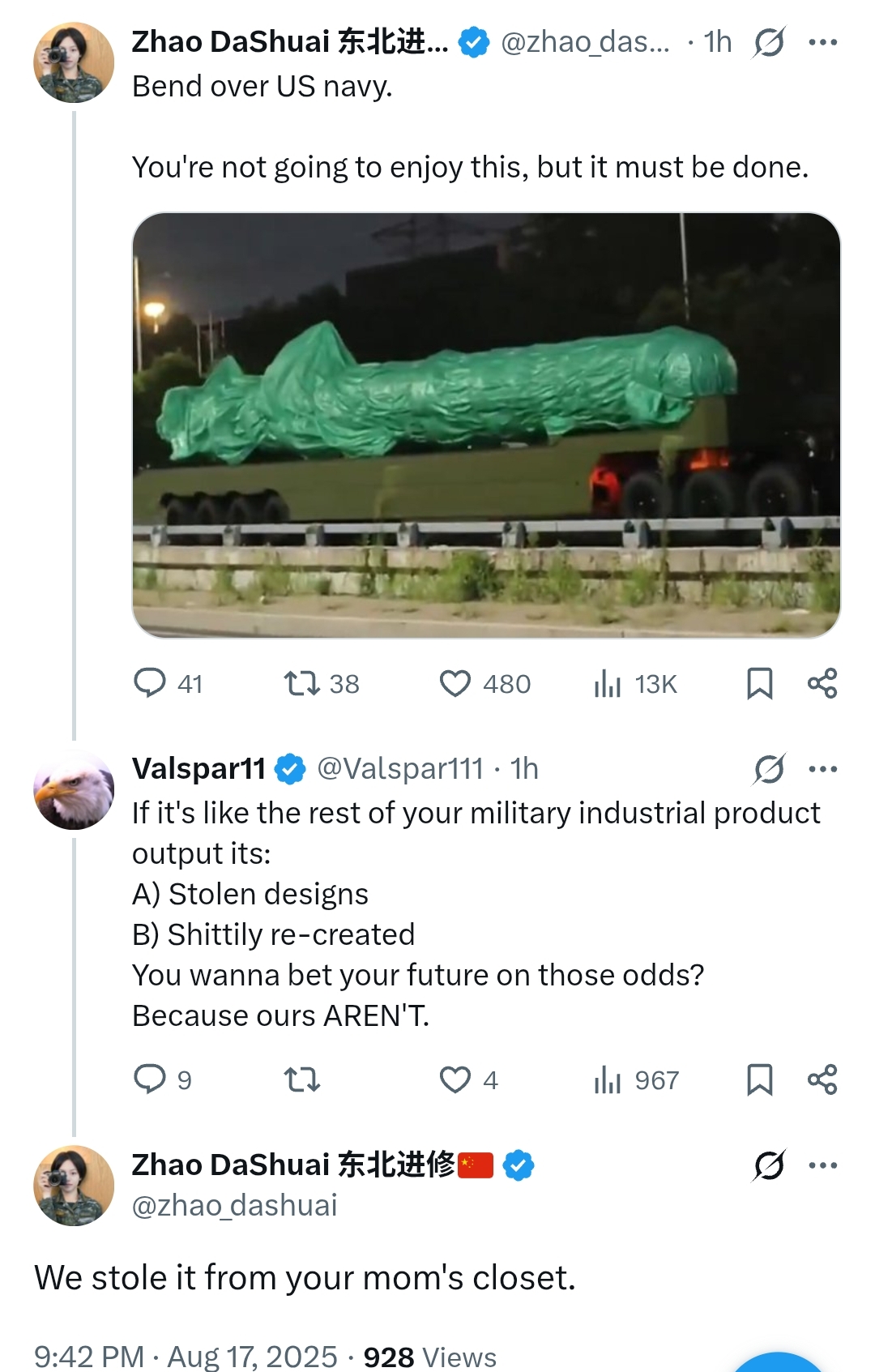Open Grok icon on the top post
Screen dimensions: 875x1372
768,42
